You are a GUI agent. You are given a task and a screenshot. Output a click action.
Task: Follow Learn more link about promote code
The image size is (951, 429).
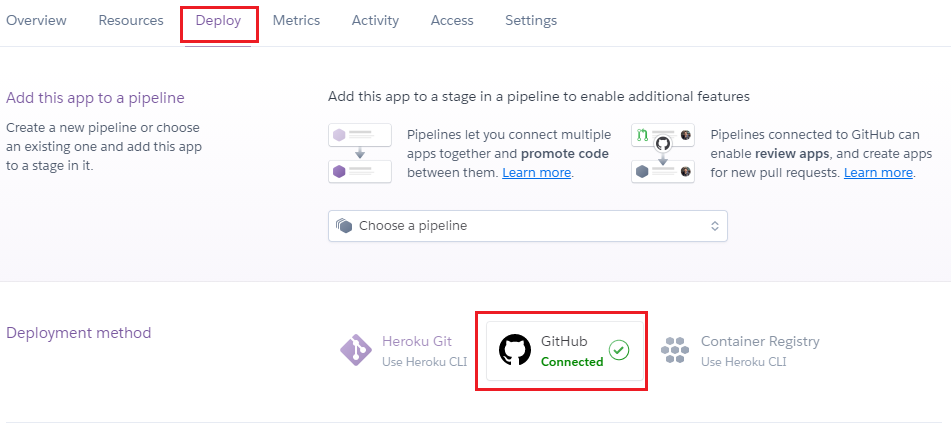pos(537,173)
